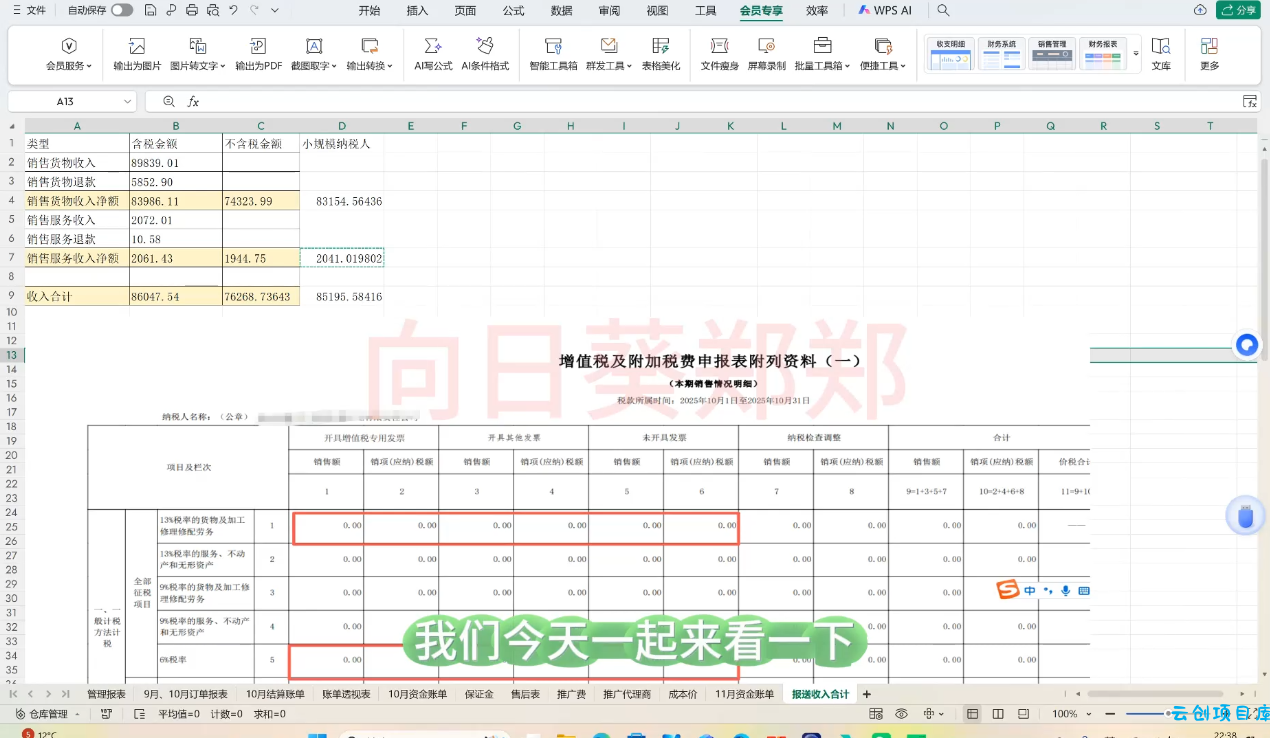Click the WPS AI button
Image resolution: width=1270 pixels, height=738 pixels.
[x=885, y=10]
